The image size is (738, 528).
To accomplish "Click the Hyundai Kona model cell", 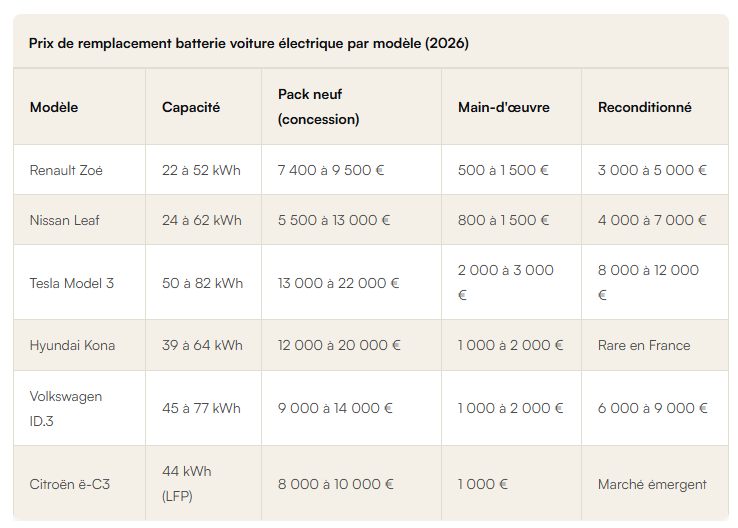I will pyautogui.click(x=72, y=345).
